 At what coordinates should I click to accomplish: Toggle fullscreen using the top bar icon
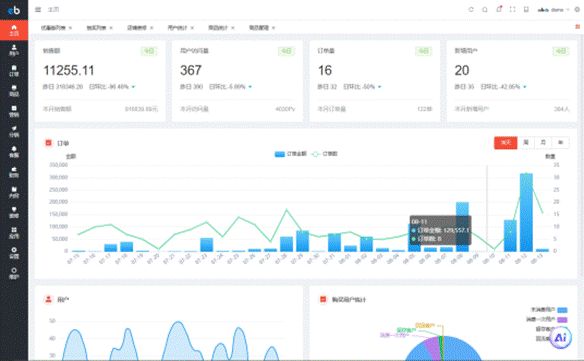point(512,10)
